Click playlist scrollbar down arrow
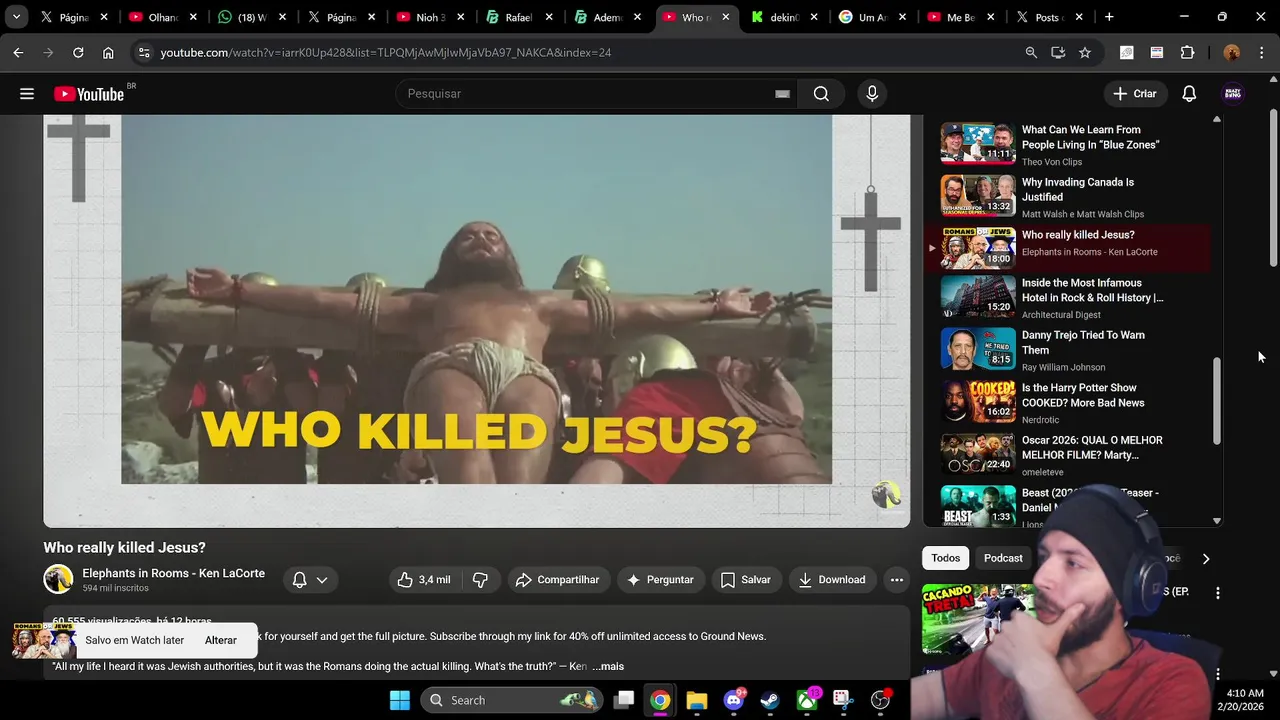1280x720 pixels. tap(1217, 521)
